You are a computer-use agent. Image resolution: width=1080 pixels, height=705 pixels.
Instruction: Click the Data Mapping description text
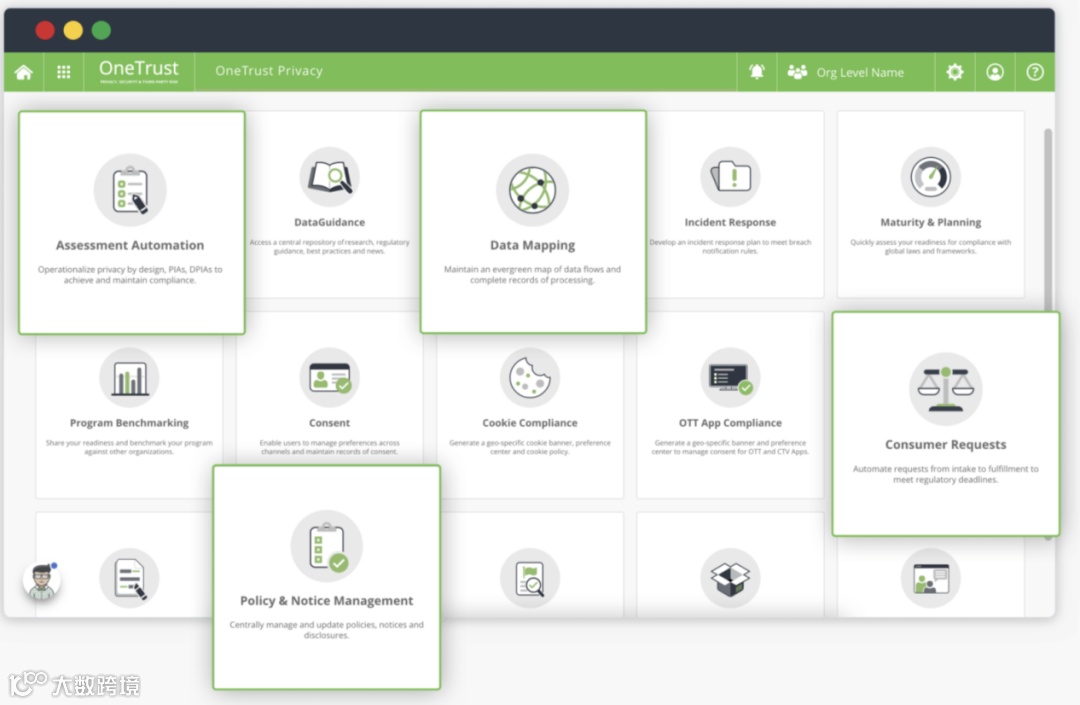[x=532, y=275]
